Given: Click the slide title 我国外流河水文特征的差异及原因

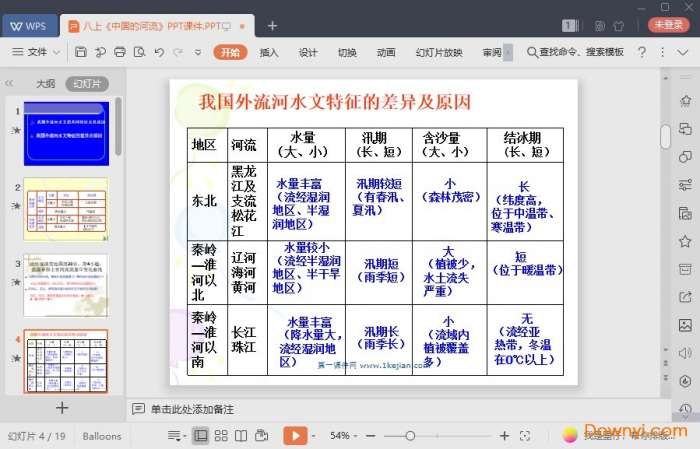Looking at the screenshot, I should pos(335,102).
